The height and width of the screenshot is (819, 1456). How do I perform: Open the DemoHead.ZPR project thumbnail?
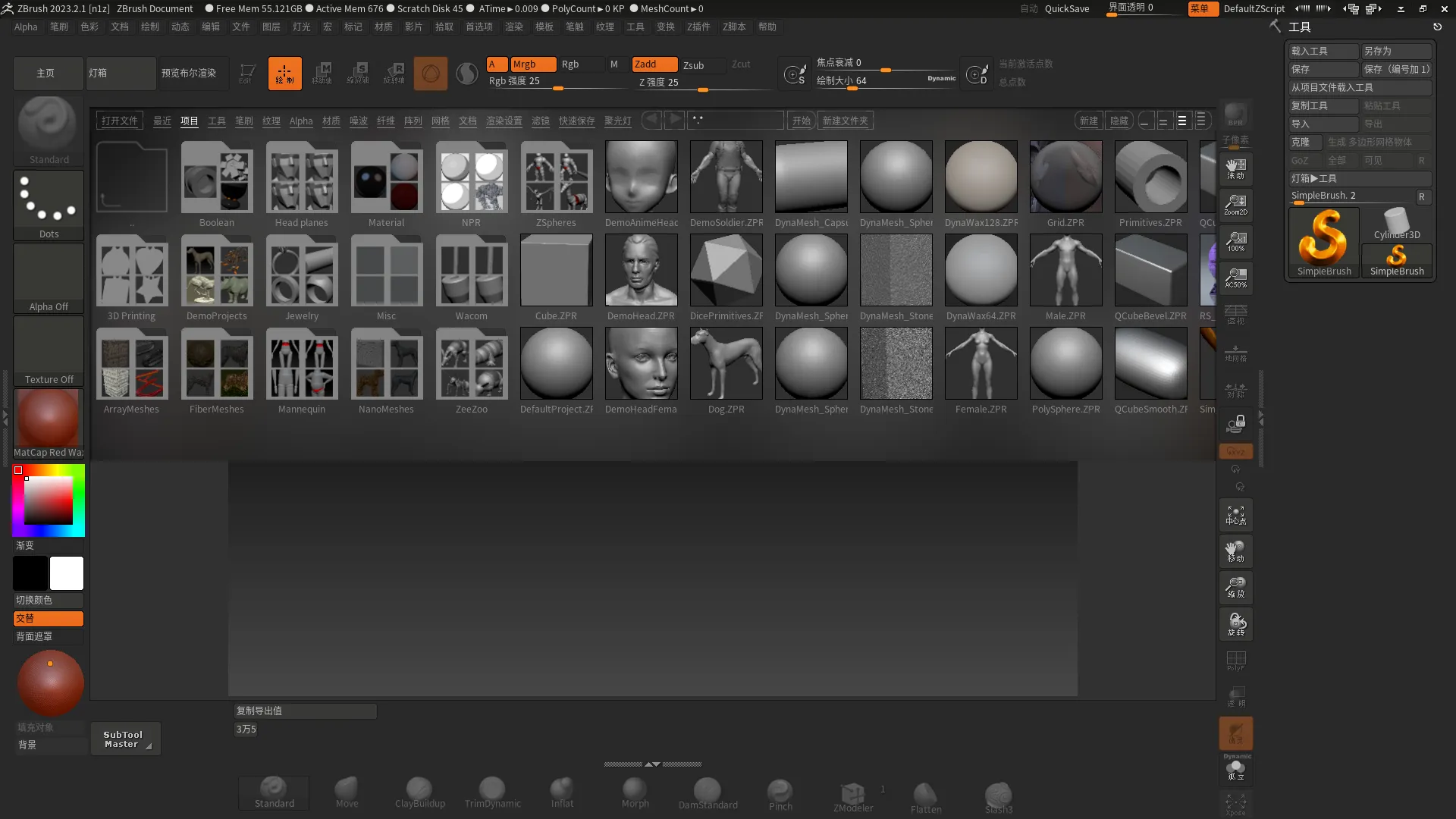click(x=641, y=269)
